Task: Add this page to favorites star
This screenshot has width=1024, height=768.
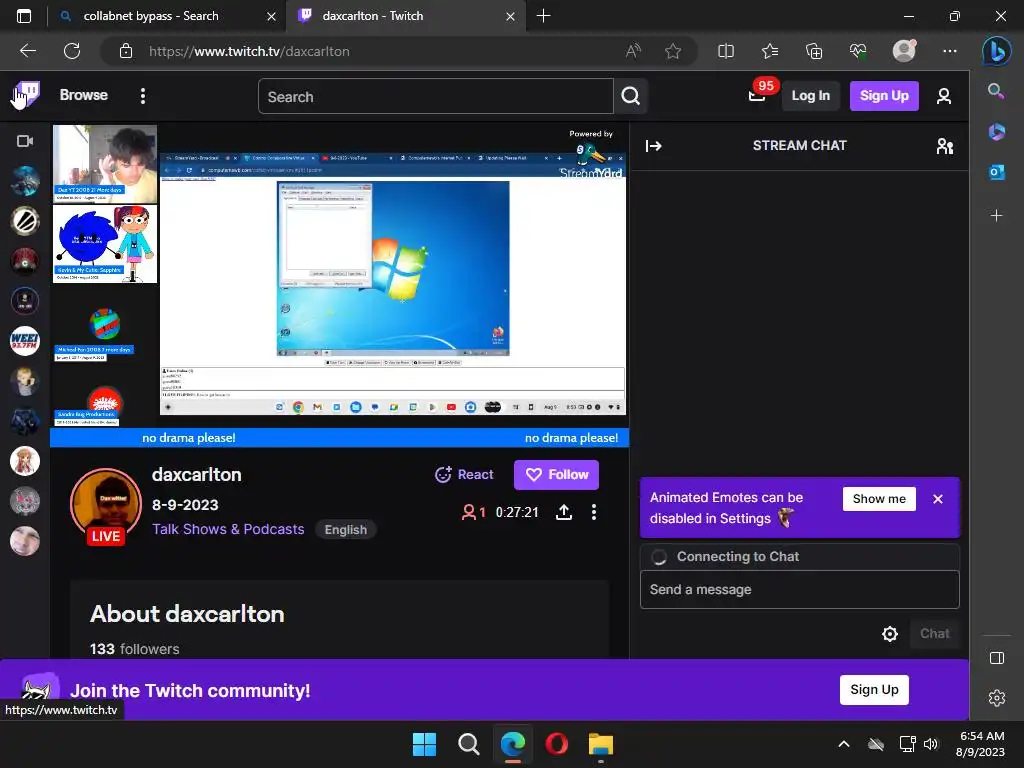Action: 673,51
